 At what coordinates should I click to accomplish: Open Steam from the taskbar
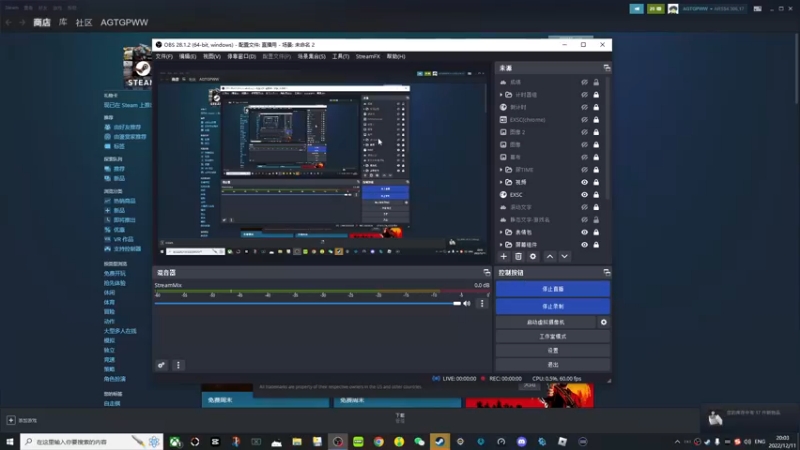[440, 442]
